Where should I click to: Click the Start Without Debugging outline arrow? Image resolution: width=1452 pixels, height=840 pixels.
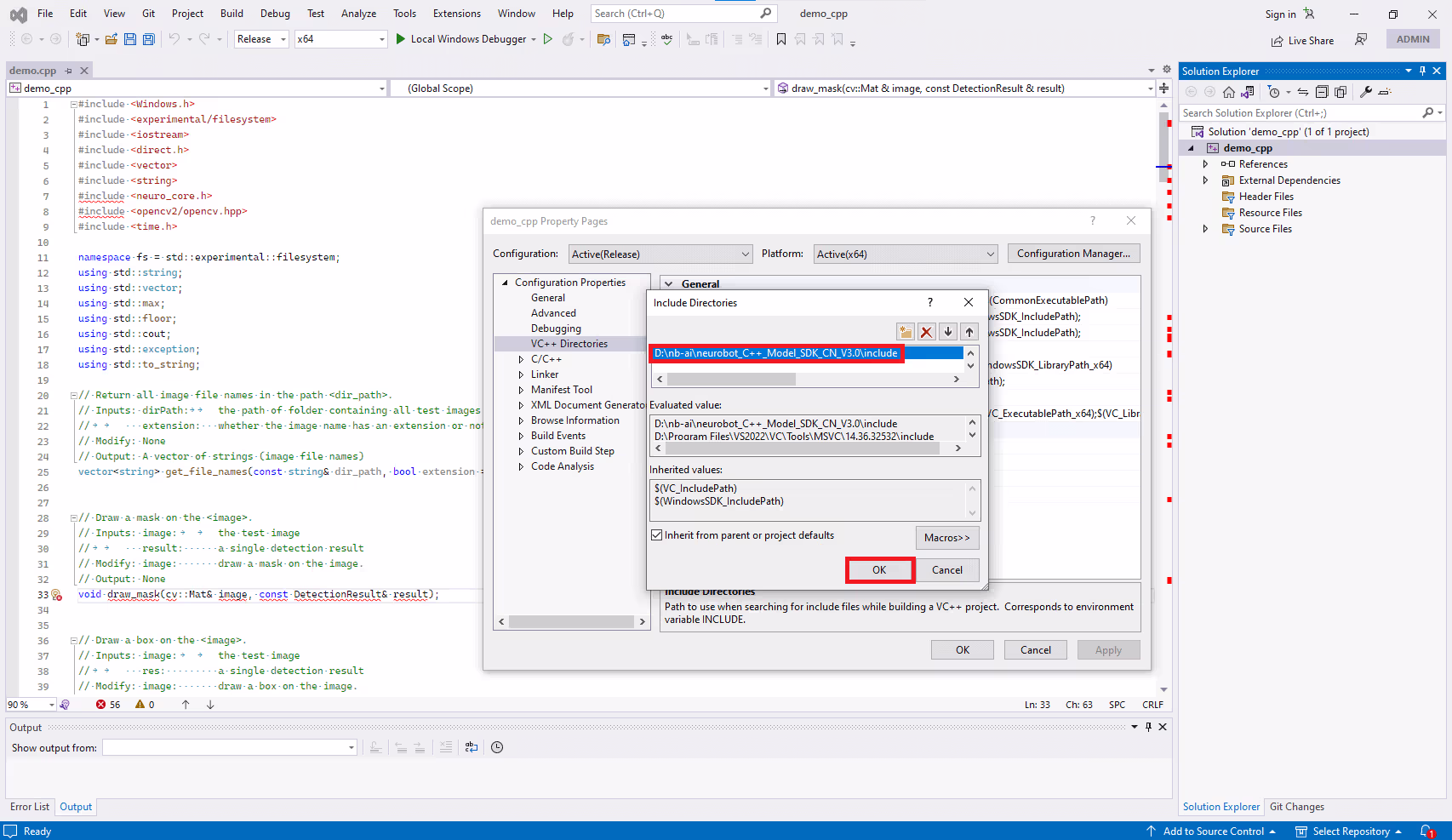(548, 39)
